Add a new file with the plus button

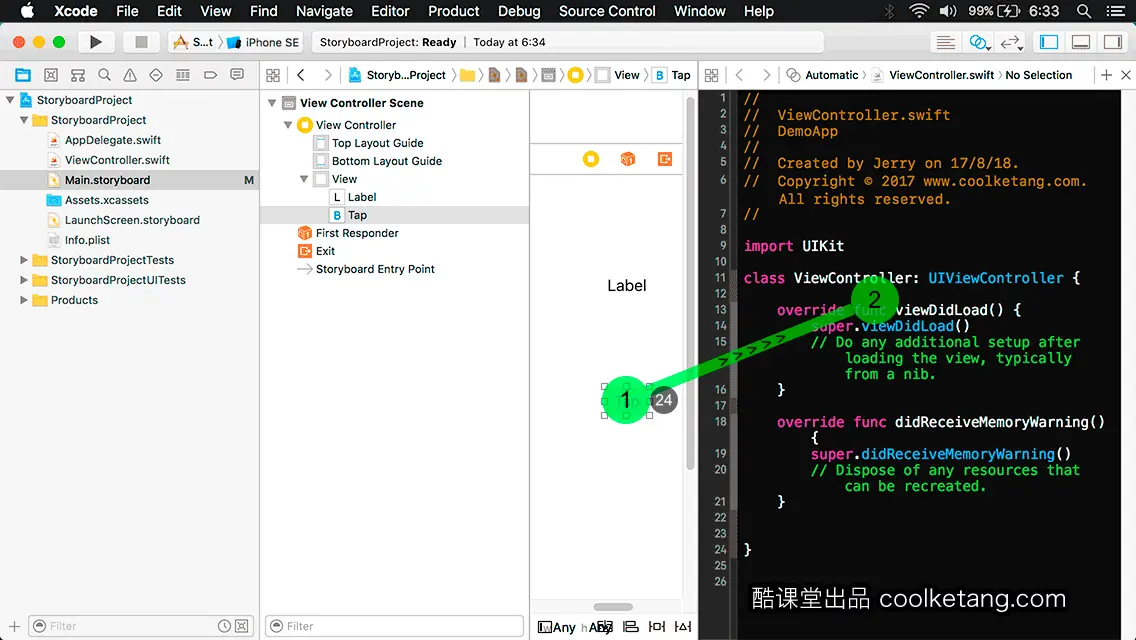pos(14,626)
